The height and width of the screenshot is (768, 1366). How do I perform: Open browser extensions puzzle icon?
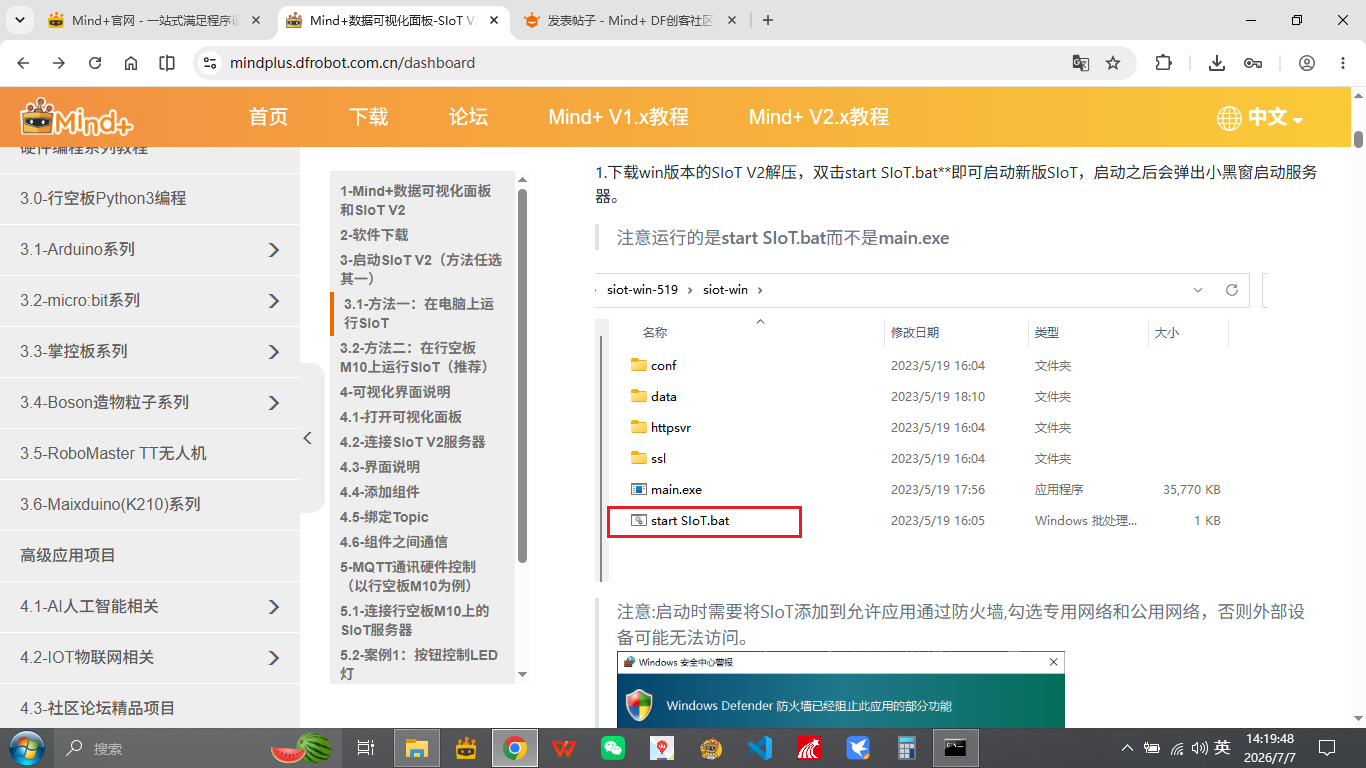coord(1163,63)
